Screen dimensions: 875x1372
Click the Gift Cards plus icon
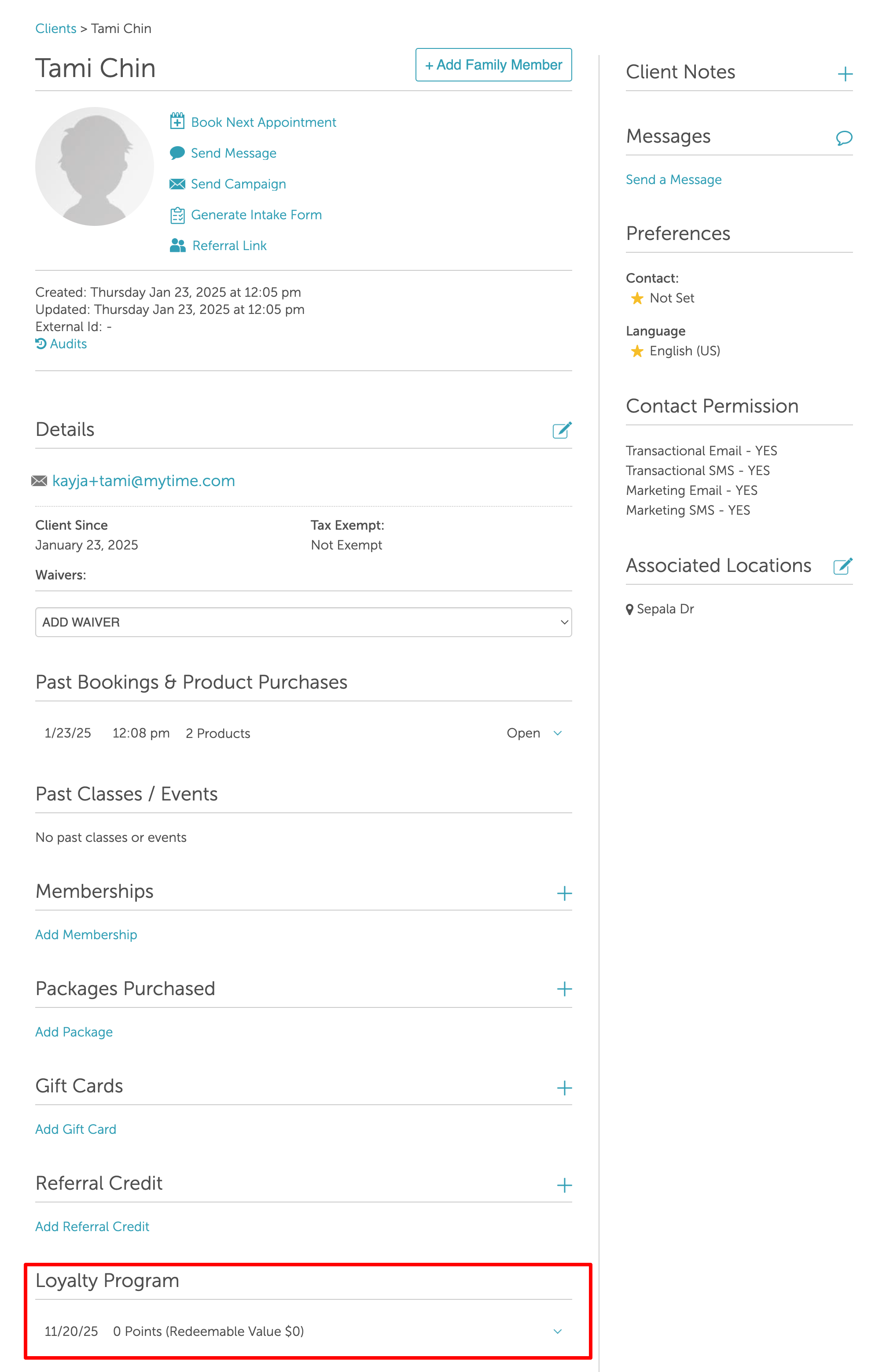point(564,1088)
